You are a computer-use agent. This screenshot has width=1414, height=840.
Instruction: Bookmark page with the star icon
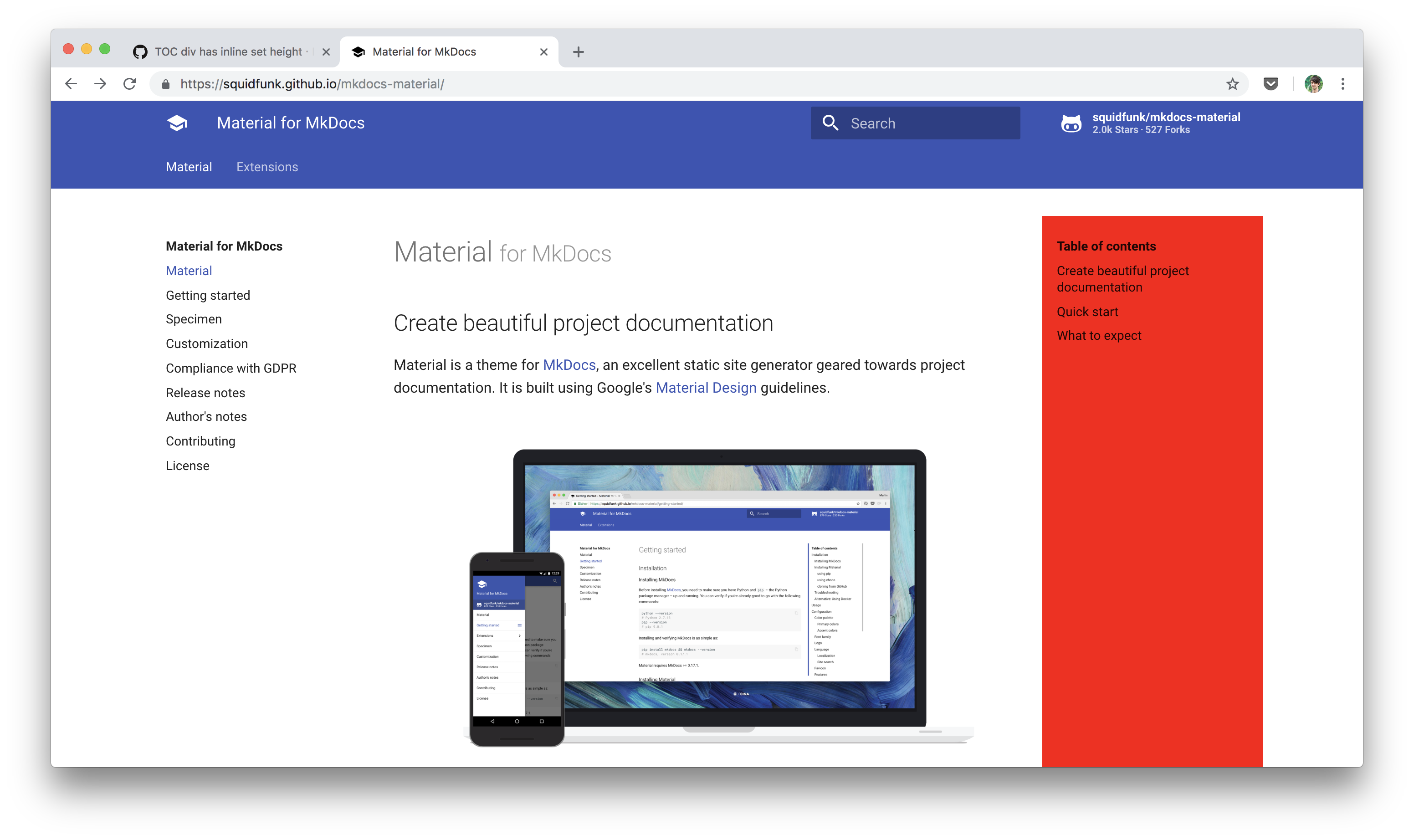click(x=1232, y=84)
